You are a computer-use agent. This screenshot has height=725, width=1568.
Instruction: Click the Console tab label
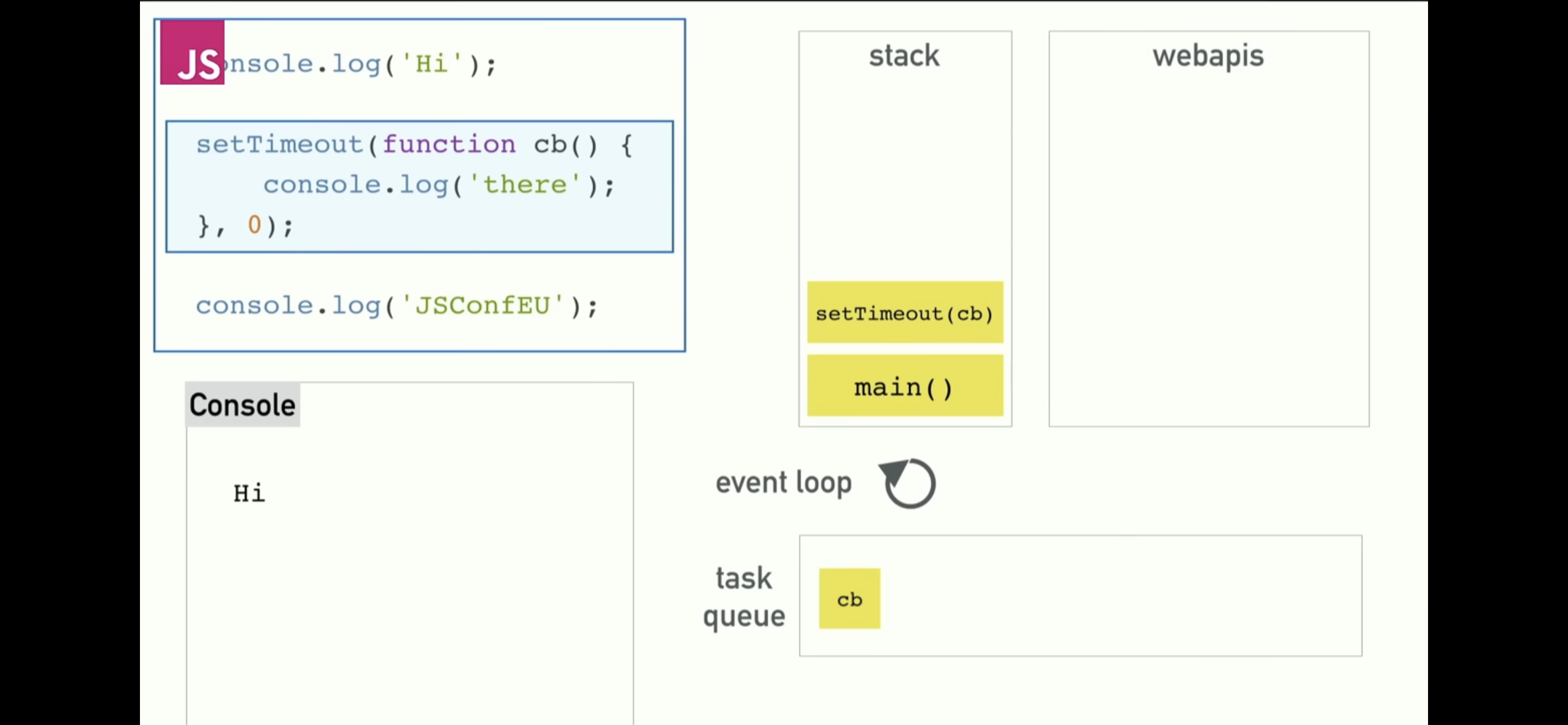pyautogui.click(x=243, y=405)
